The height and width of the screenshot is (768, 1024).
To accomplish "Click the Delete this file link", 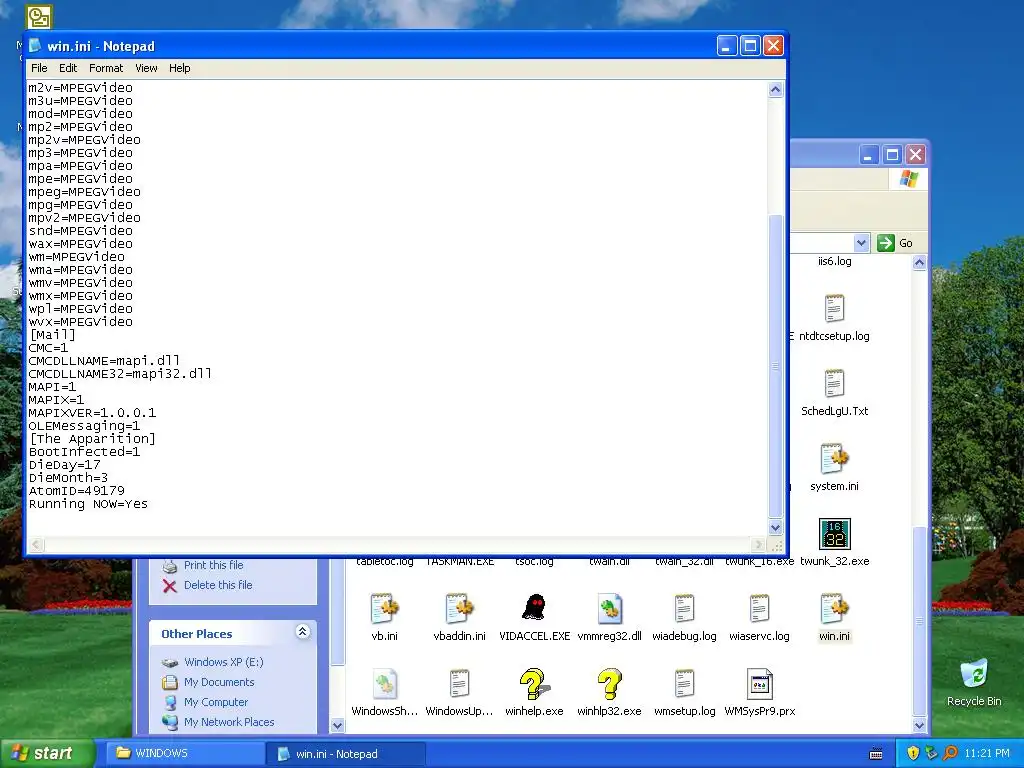I will (217, 585).
